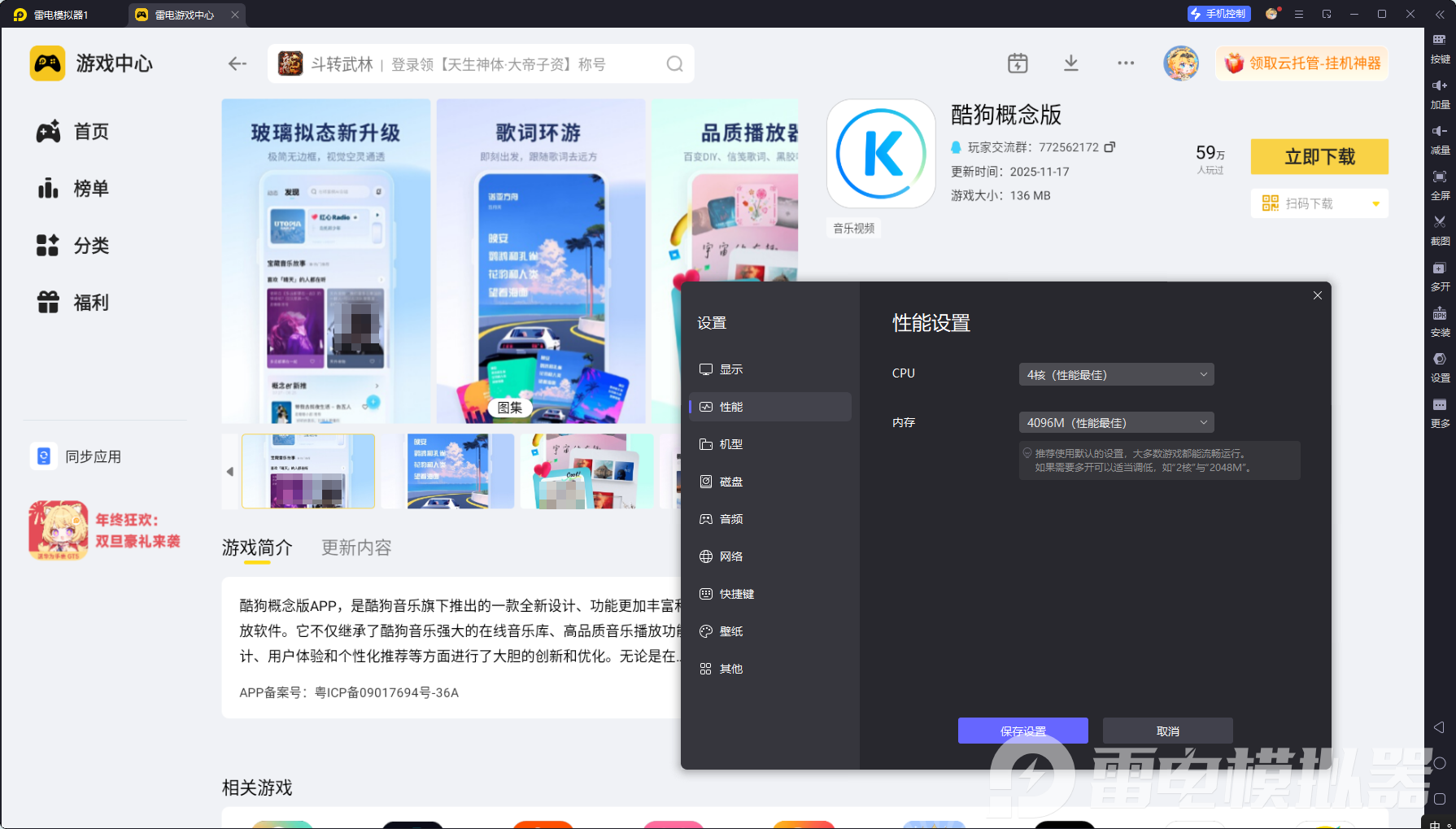Image resolution: width=1456 pixels, height=829 pixels.
Task: Open the multi-instance (多开) icon
Action: point(1440,269)
